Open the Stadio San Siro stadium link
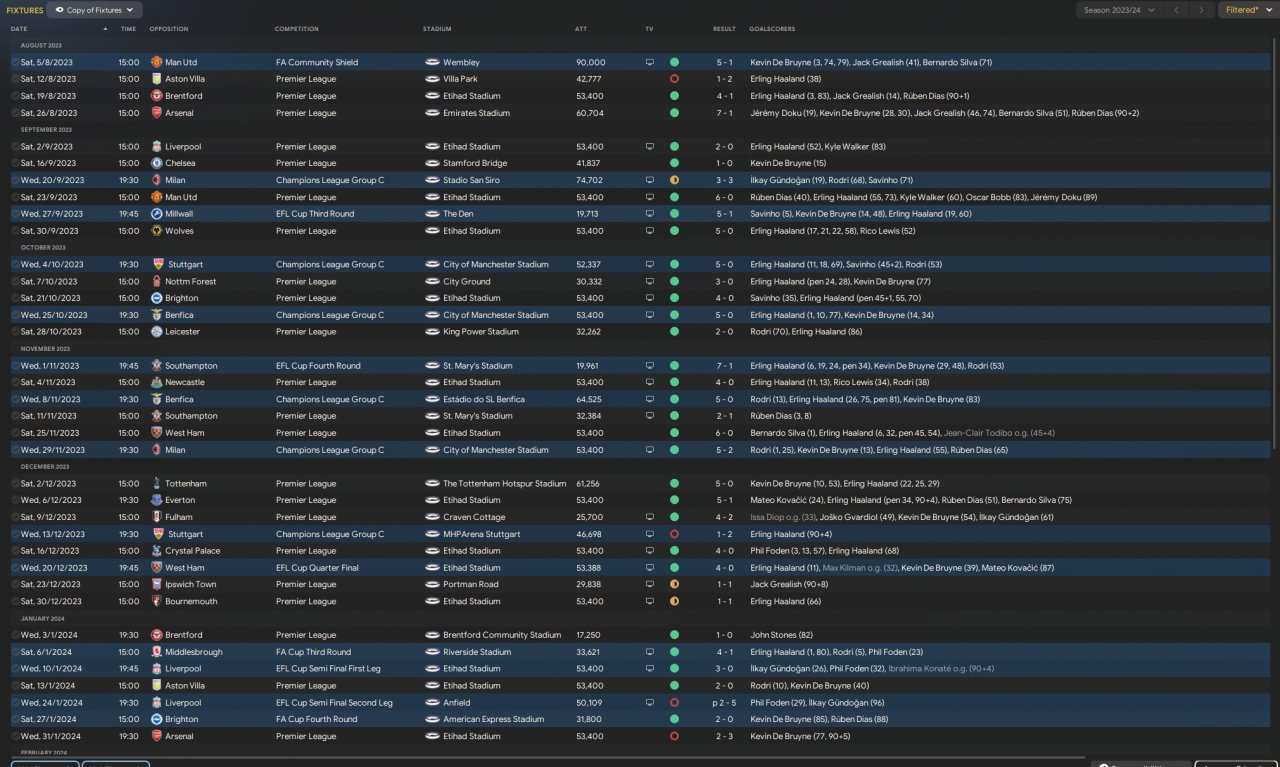 point(471,180)
